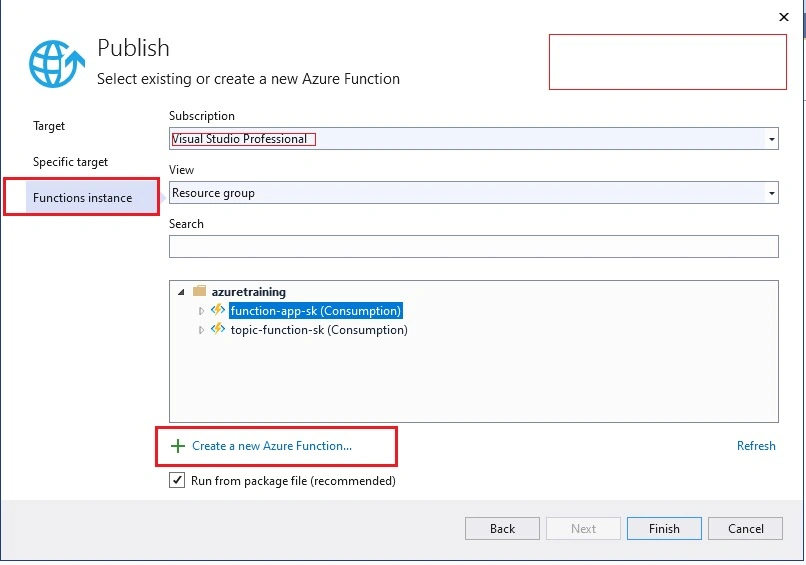
Task: Expand the topic-function-sk node
Action: (x=201, y=330)
